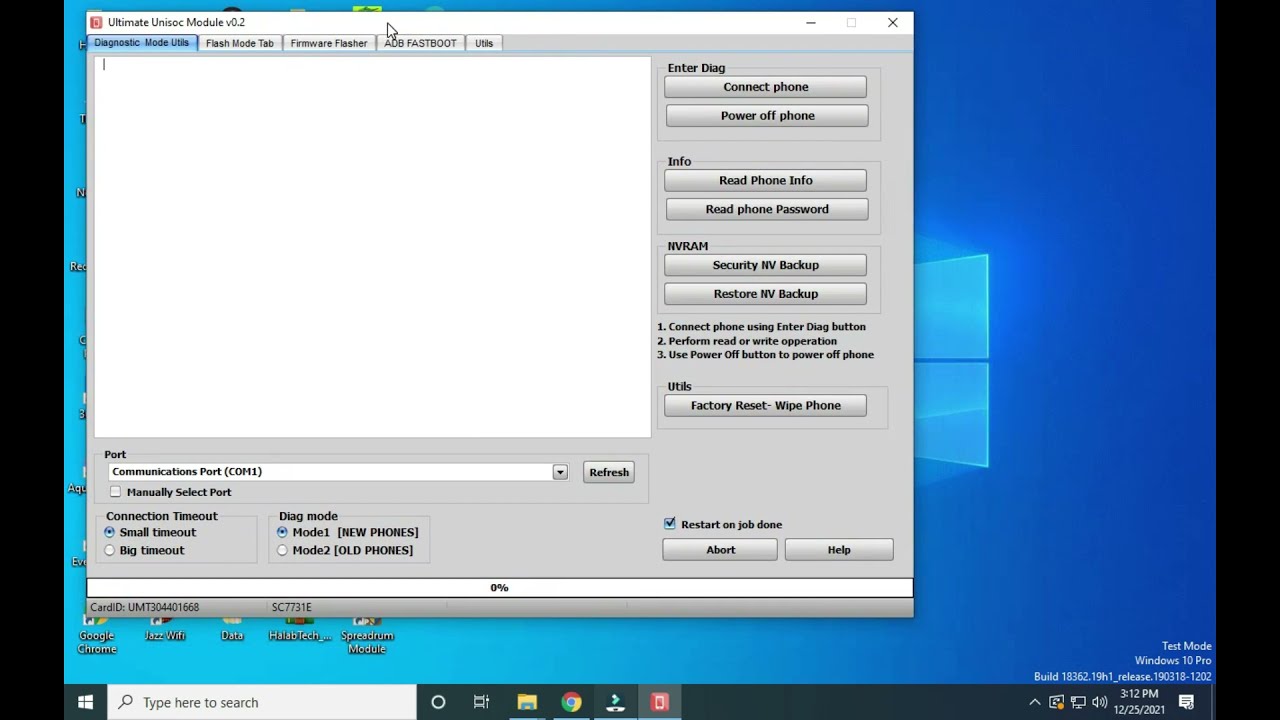
Task: Select Spreadrum Module desktop shortcut
Action: pos(367,636)
